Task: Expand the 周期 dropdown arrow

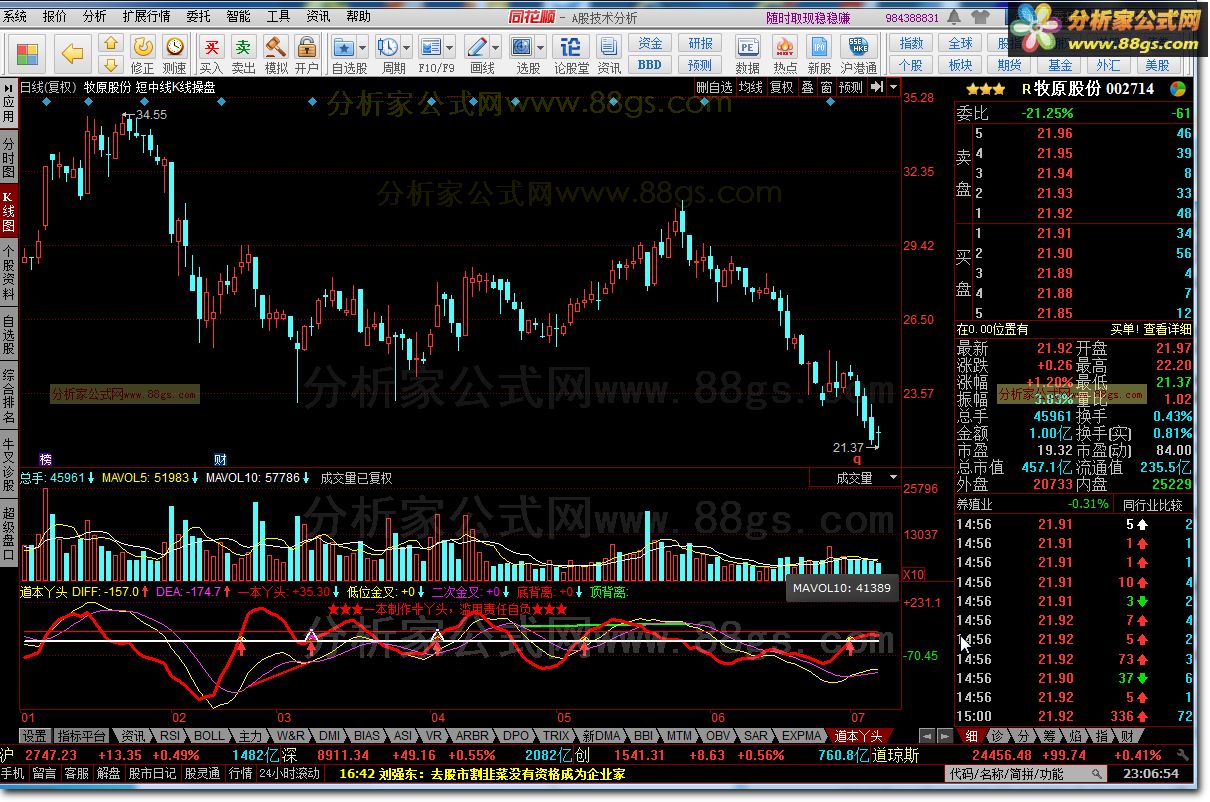Action: click(406, 48)
